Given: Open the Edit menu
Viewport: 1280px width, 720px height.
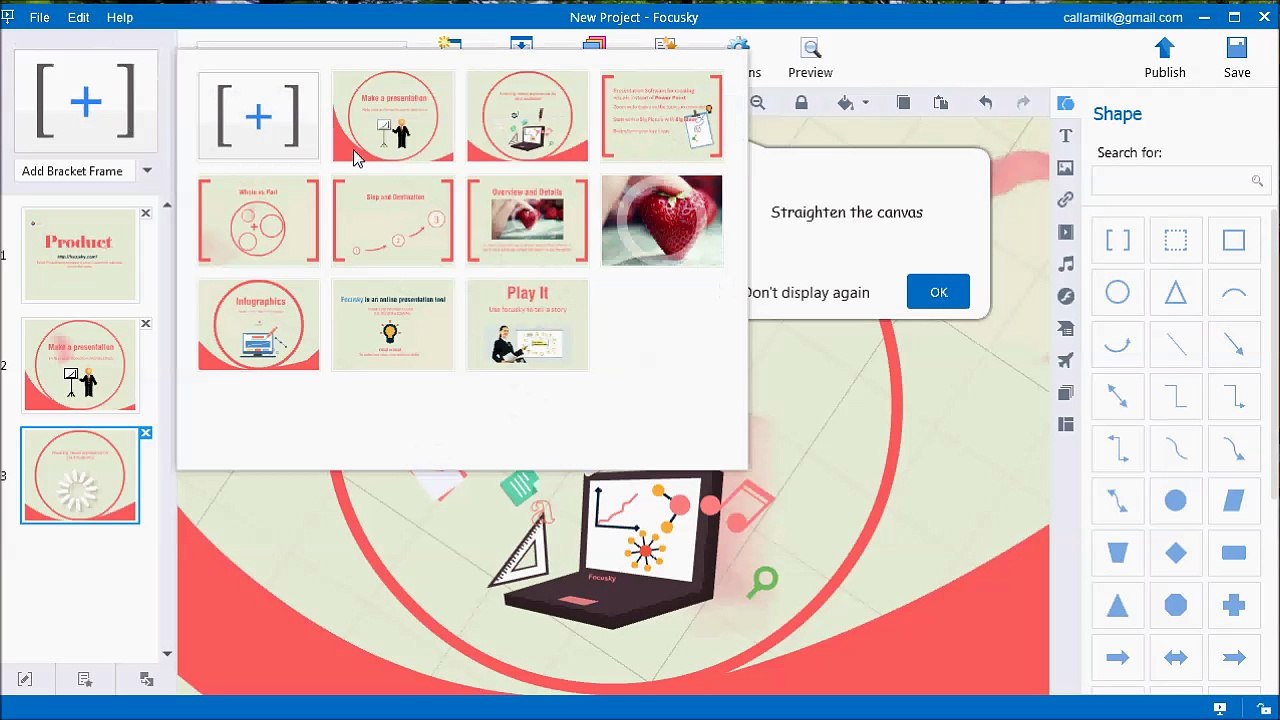Looking at the screenshot, I should 78,17.
